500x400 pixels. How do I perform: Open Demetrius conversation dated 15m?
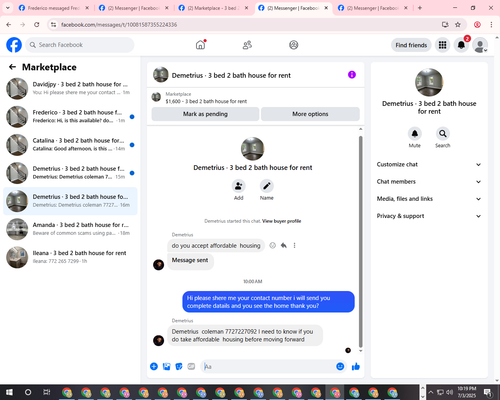click(x=70, y=173)
